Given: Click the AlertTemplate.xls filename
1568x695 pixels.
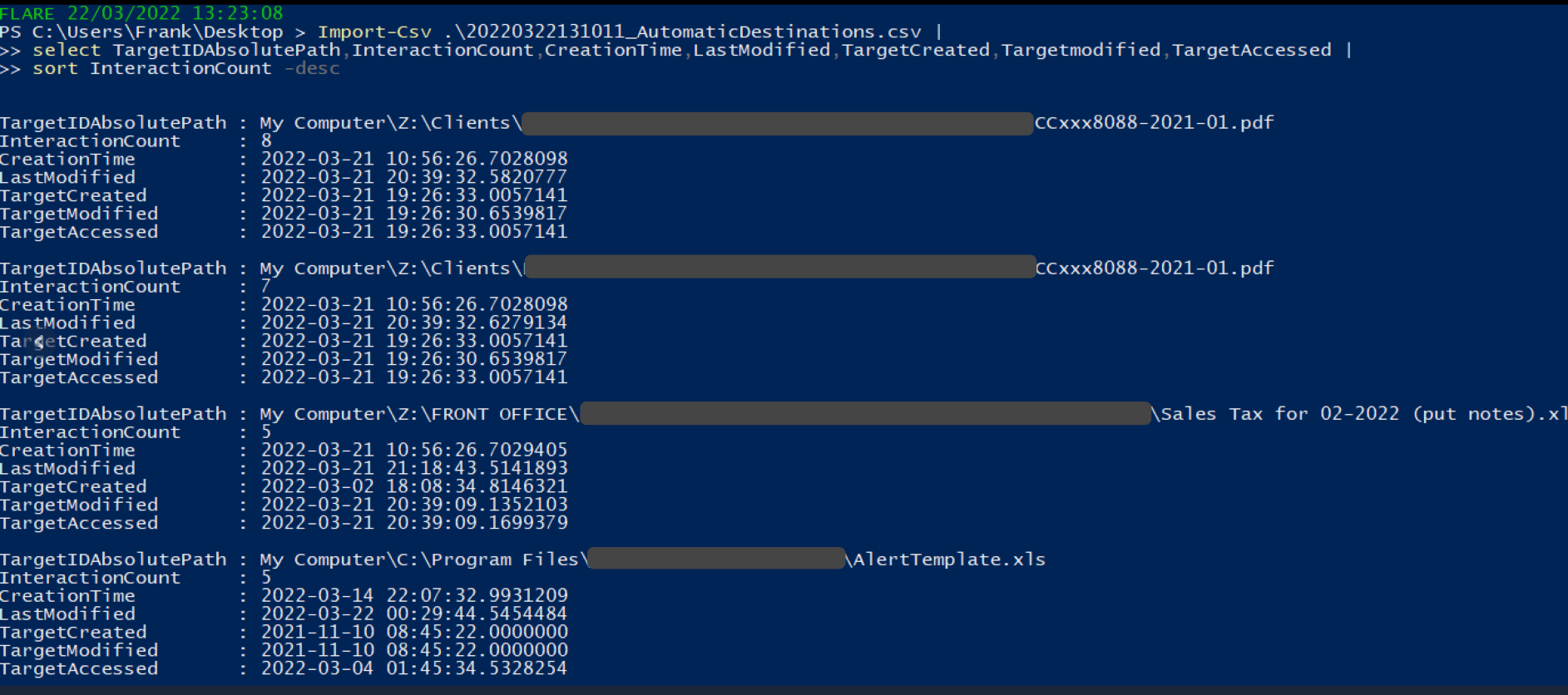Looking at the screenshot, I should point(949,559).
